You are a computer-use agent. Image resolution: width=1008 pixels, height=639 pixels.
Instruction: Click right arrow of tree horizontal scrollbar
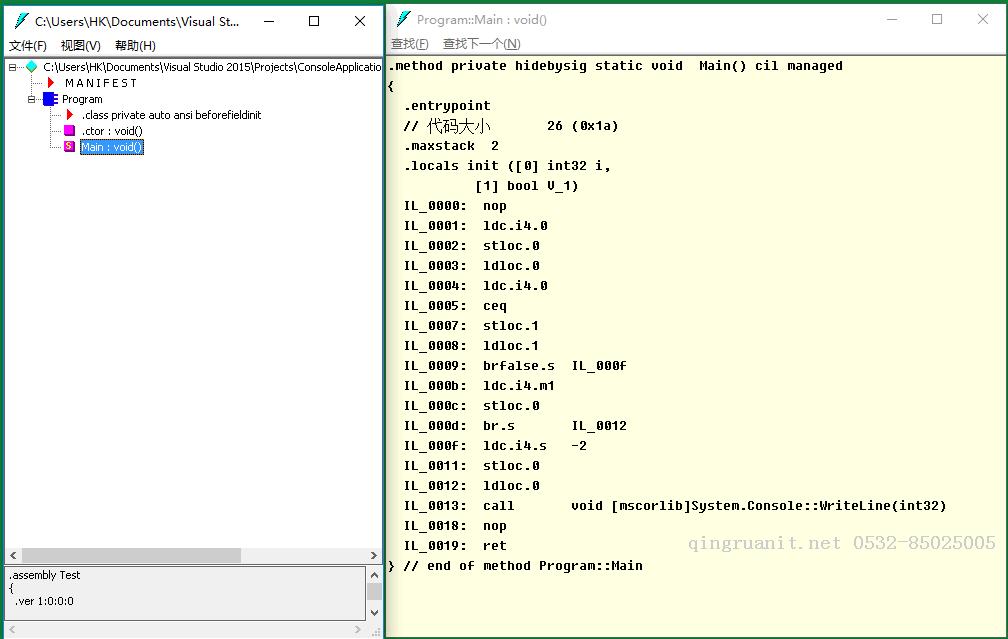coord(374,555)
